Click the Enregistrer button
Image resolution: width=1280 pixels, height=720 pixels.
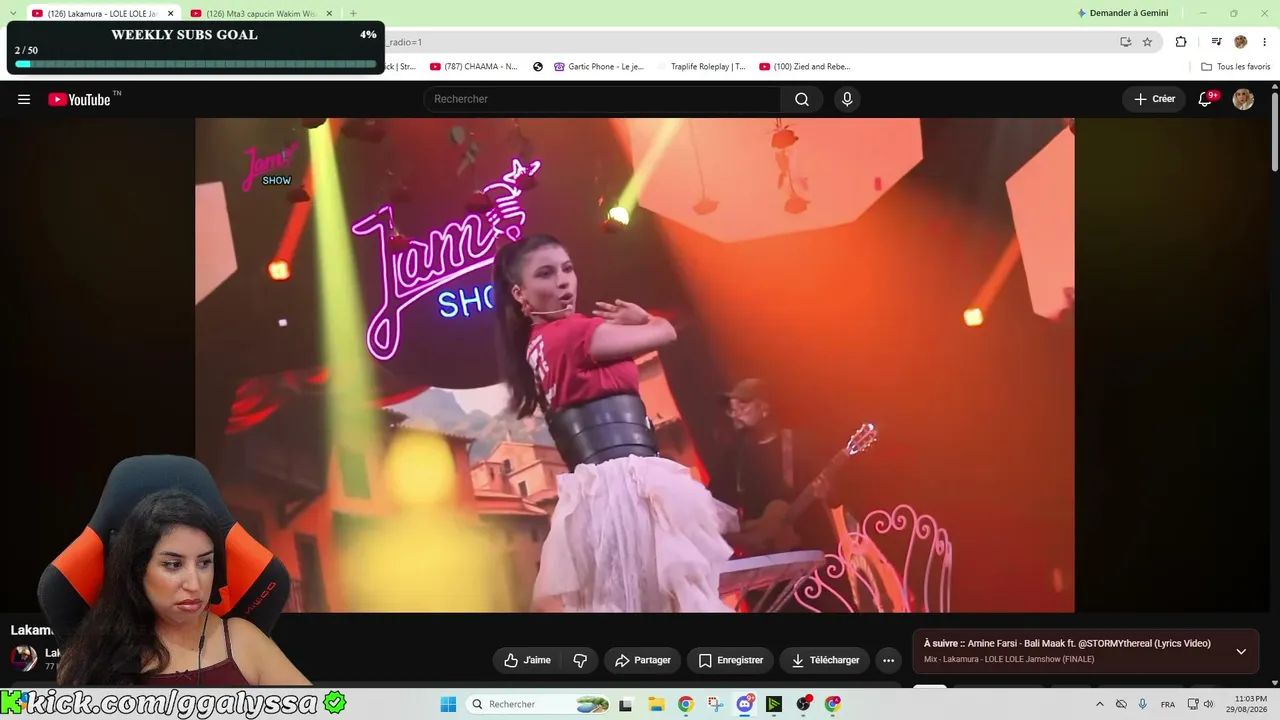point(731,660)
